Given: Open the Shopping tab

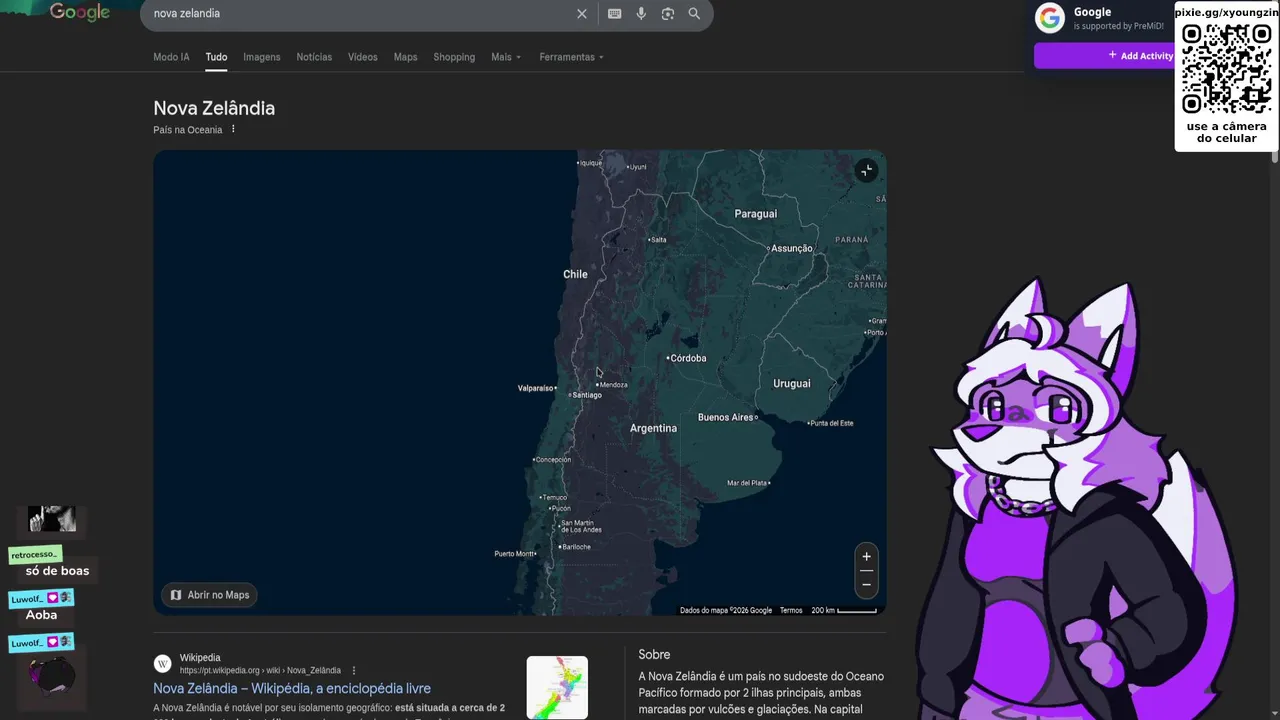Looking at the screenshot, I should tap(454, 57).
